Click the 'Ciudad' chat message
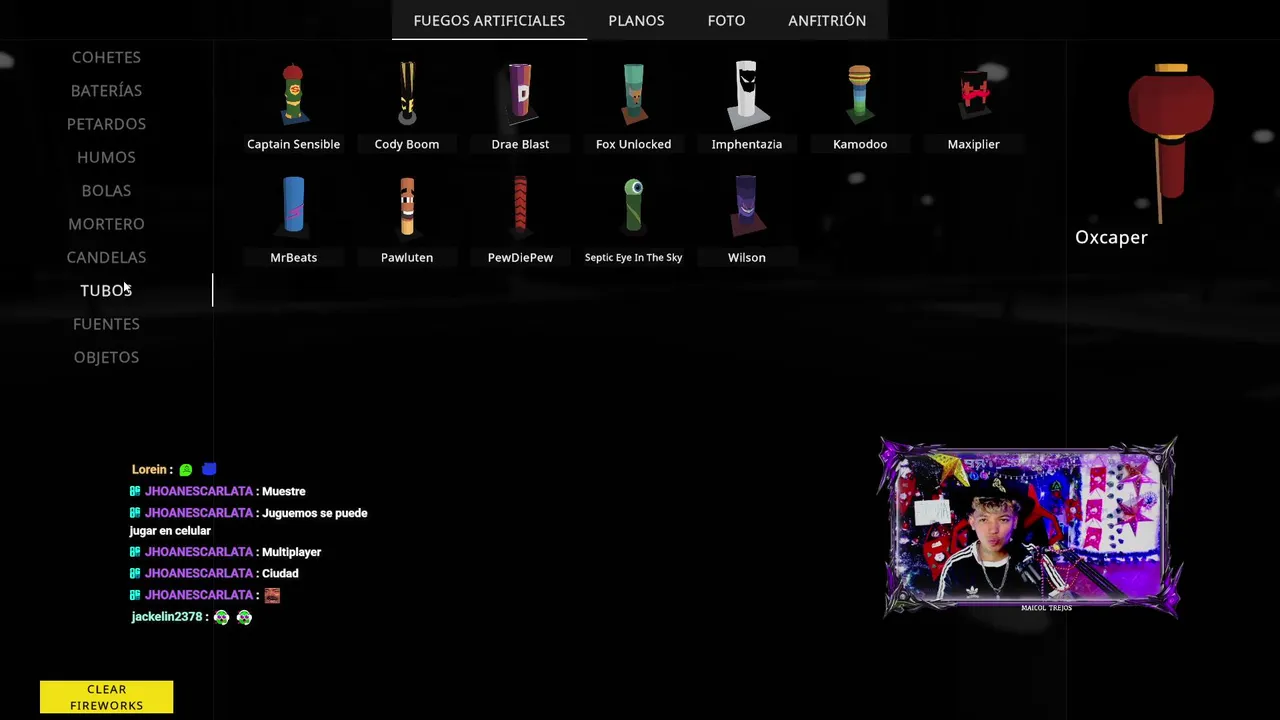The height and width of the screenshot is (720, 1280). pyautogui.click(x=280, y=573)
